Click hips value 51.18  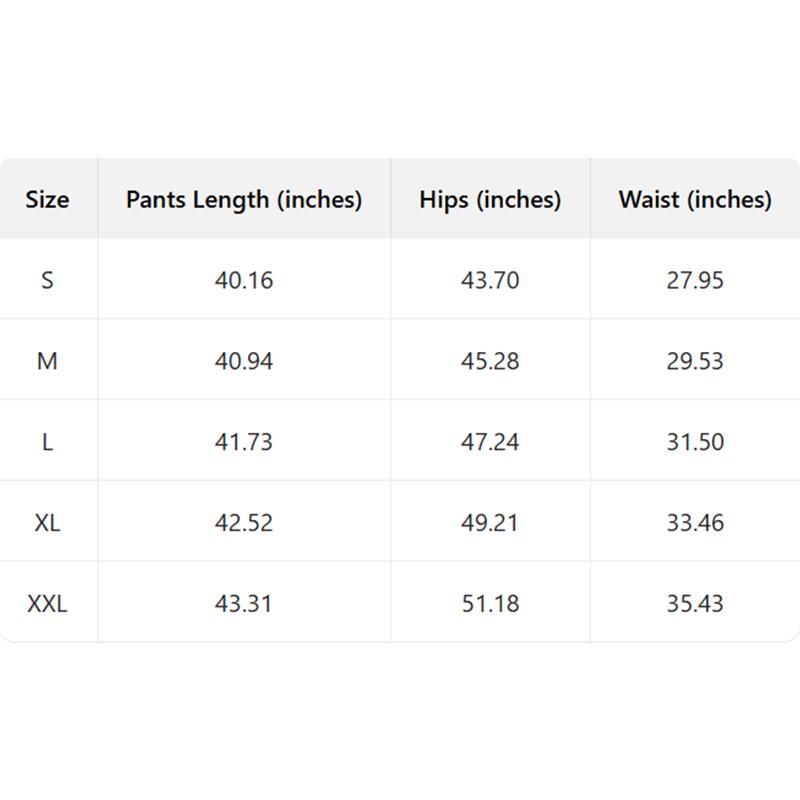pyautogui.click(x=490, y=604)
